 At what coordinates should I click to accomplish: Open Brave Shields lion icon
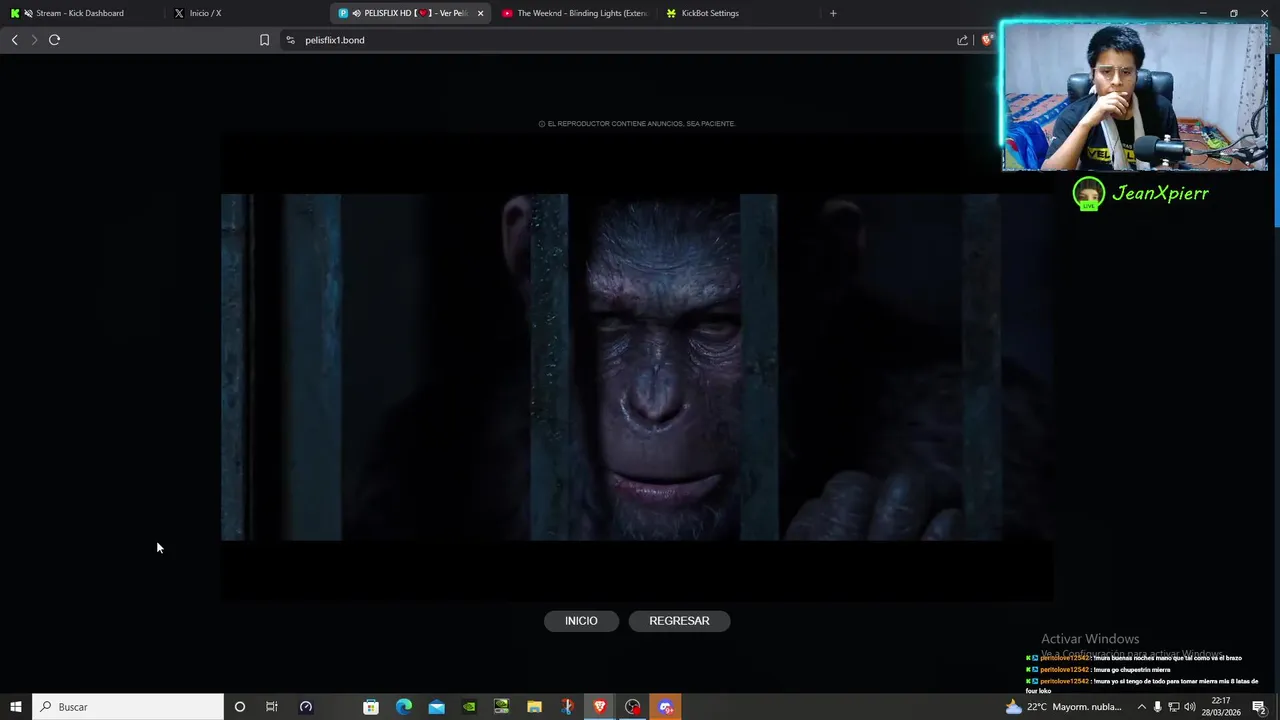point(986,40)
